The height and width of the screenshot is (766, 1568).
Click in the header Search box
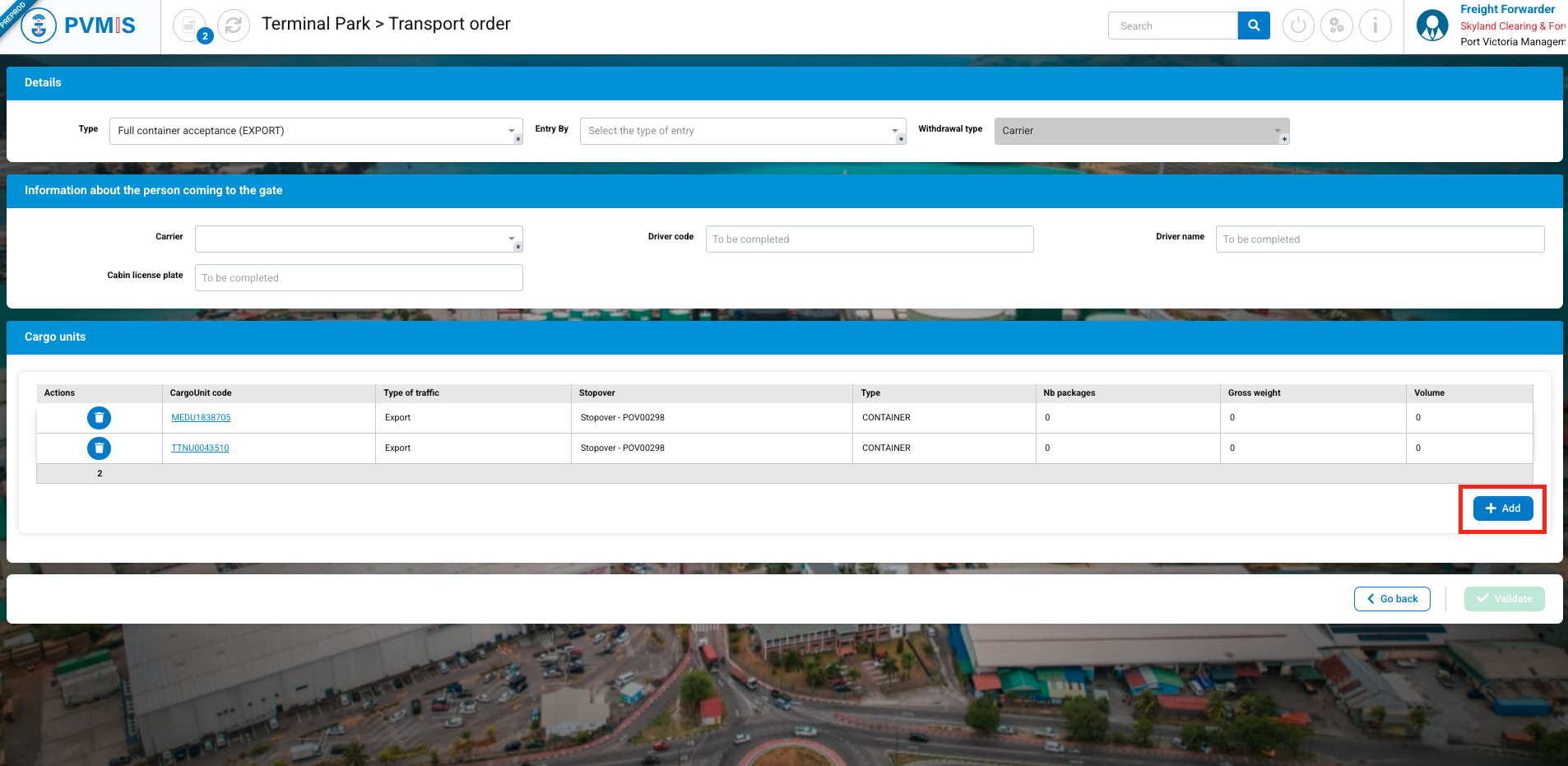pyautogui.click(x=1172, y=26)
